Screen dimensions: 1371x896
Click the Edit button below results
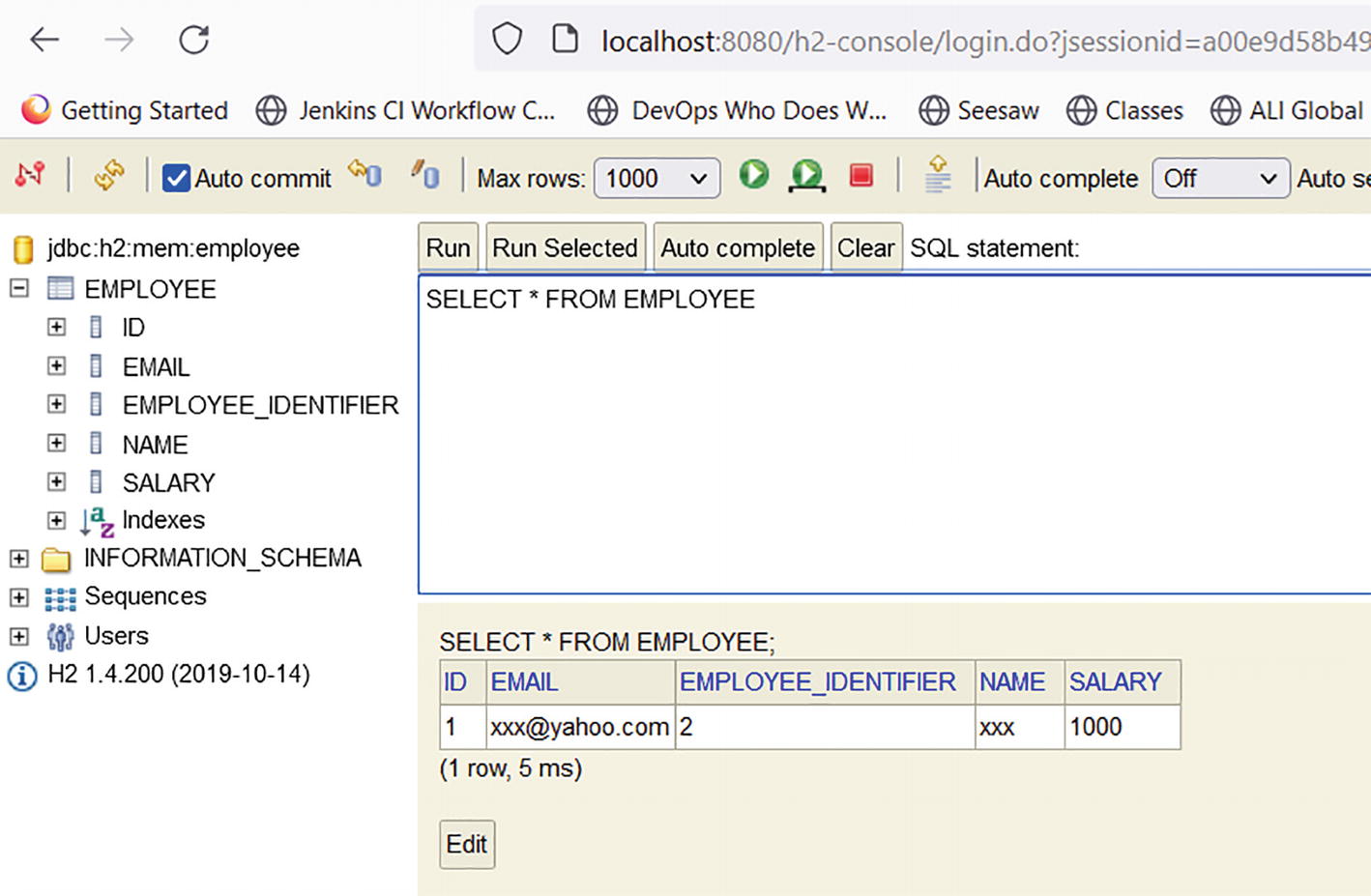tap(467, 845)
